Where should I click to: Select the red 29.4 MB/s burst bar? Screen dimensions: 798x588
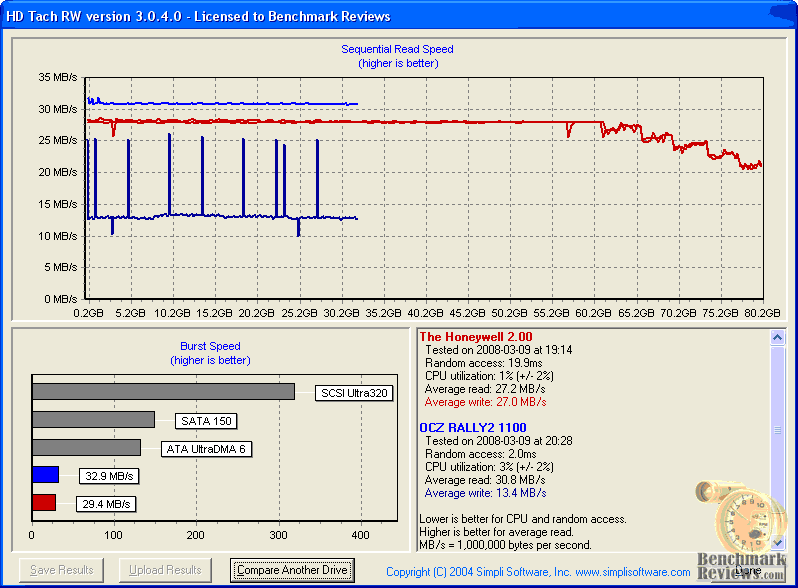click(44, 502)
